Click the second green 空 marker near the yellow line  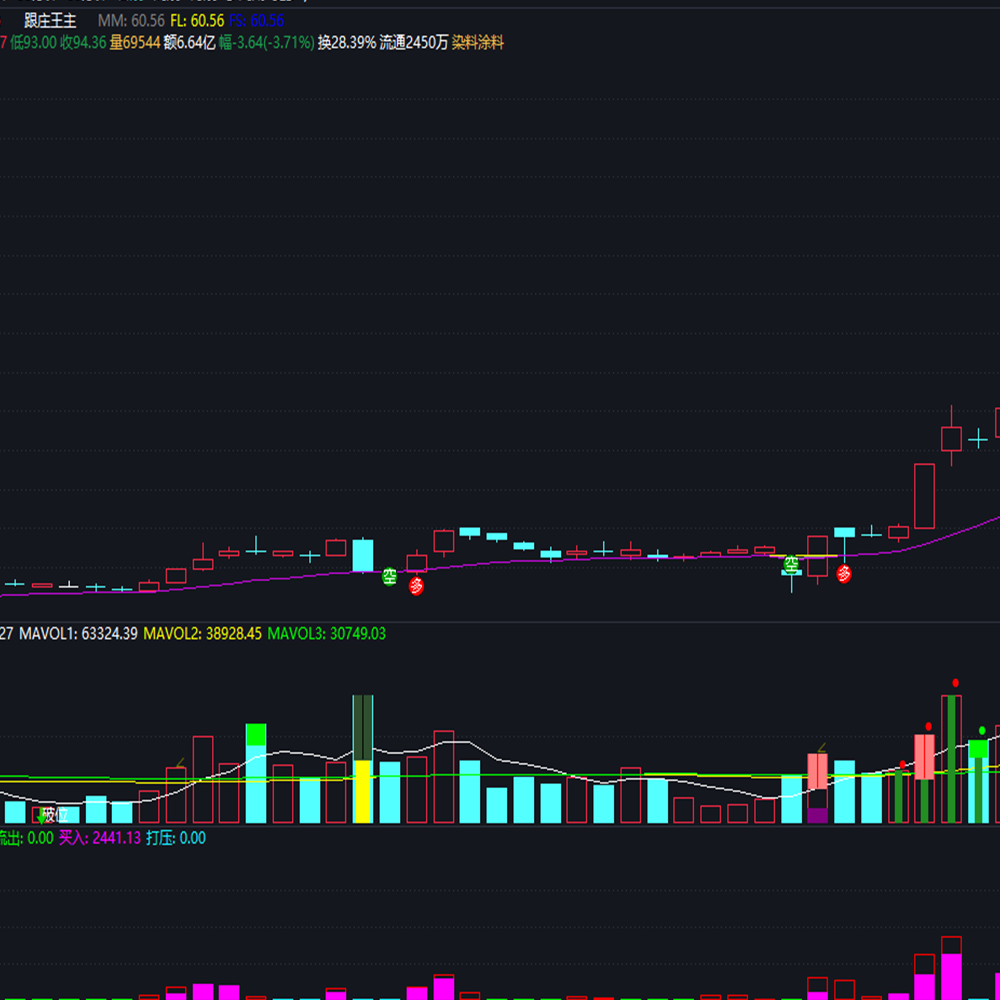[x=791, y=564]
